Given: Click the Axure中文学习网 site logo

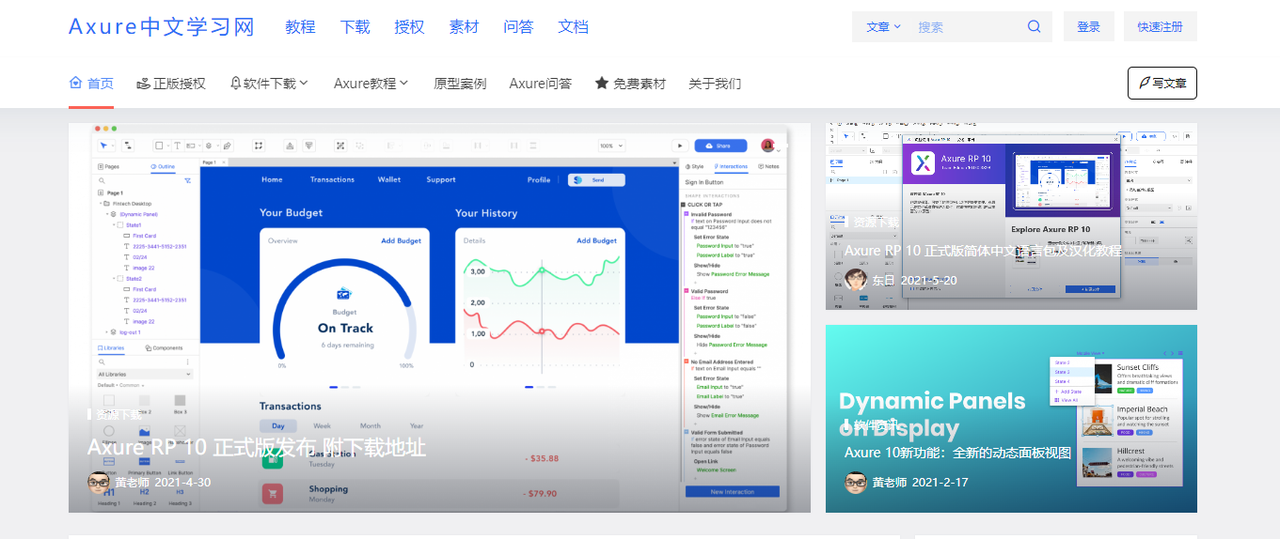Looking at the screenshot, I should tap(162, 27).
